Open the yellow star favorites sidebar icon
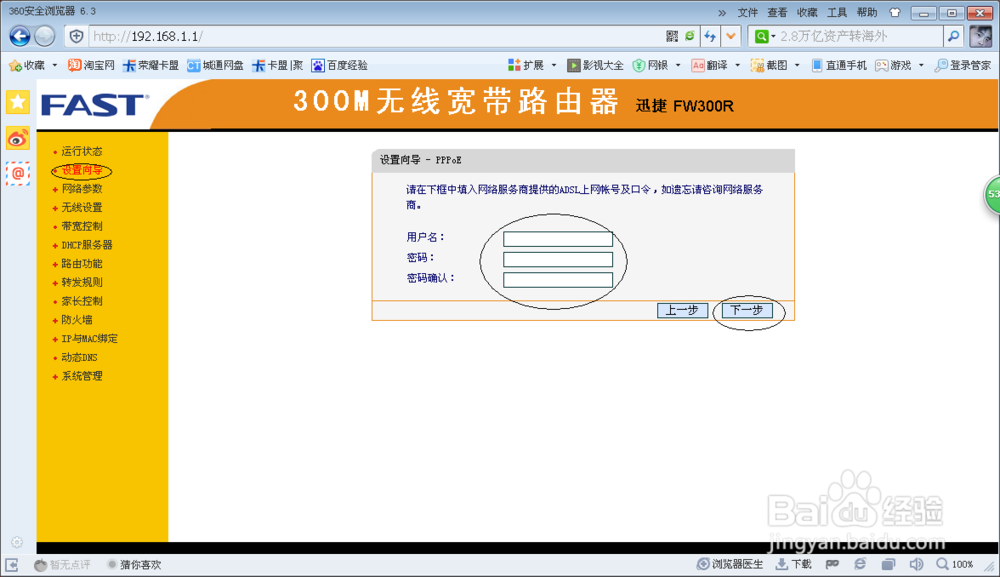 pyautogui.click(x=18, y=102)
